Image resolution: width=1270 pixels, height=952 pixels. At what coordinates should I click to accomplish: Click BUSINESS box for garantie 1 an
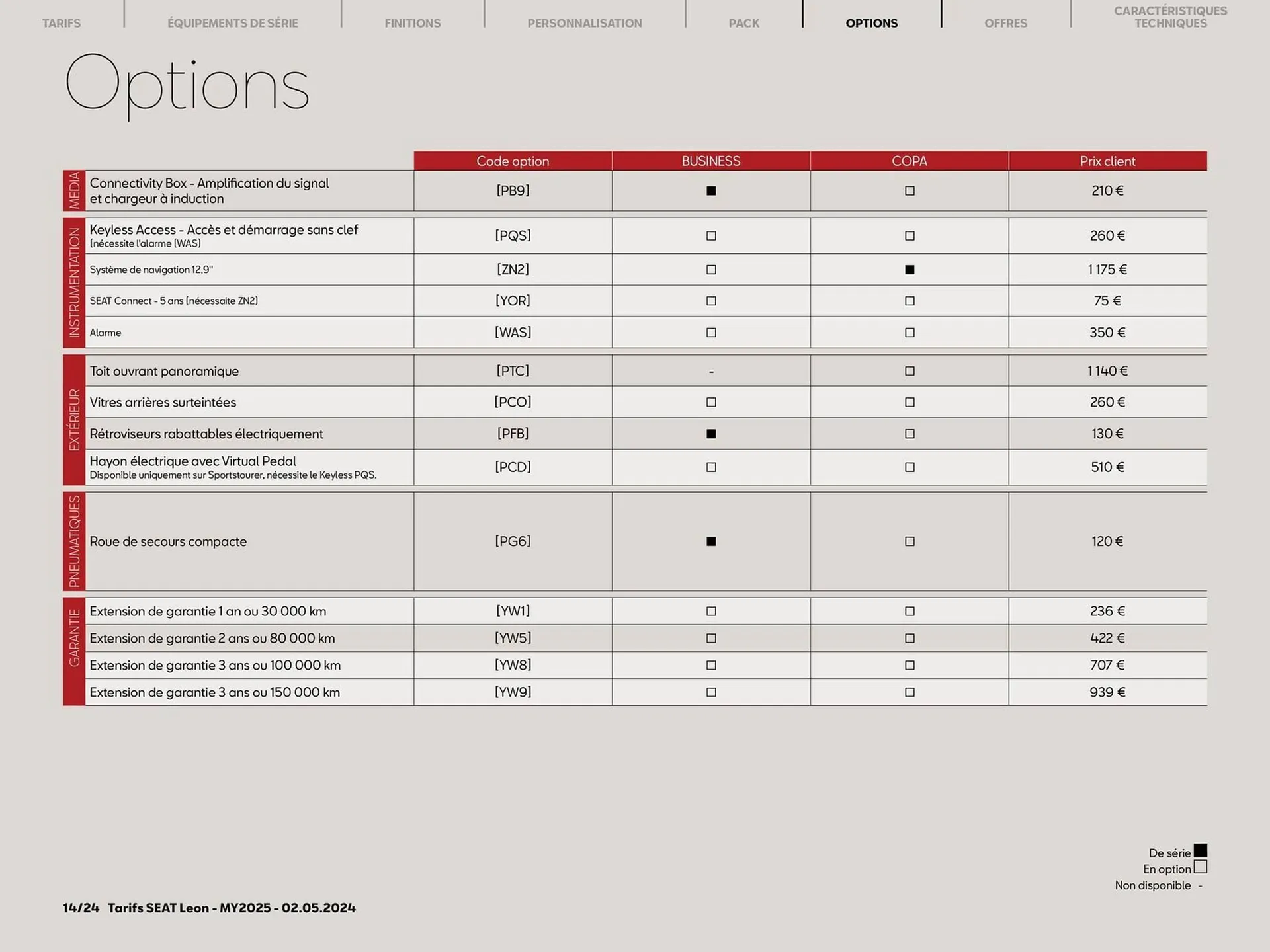[711, 612]
